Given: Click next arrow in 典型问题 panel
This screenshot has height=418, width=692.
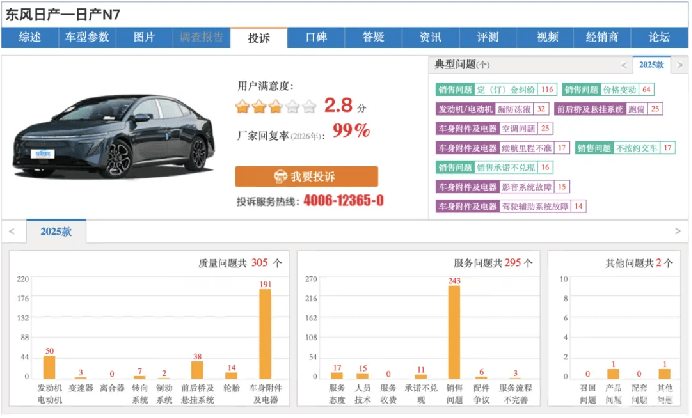Looking at the screenshot, I should pyautogui.click(x=678, y=64).
